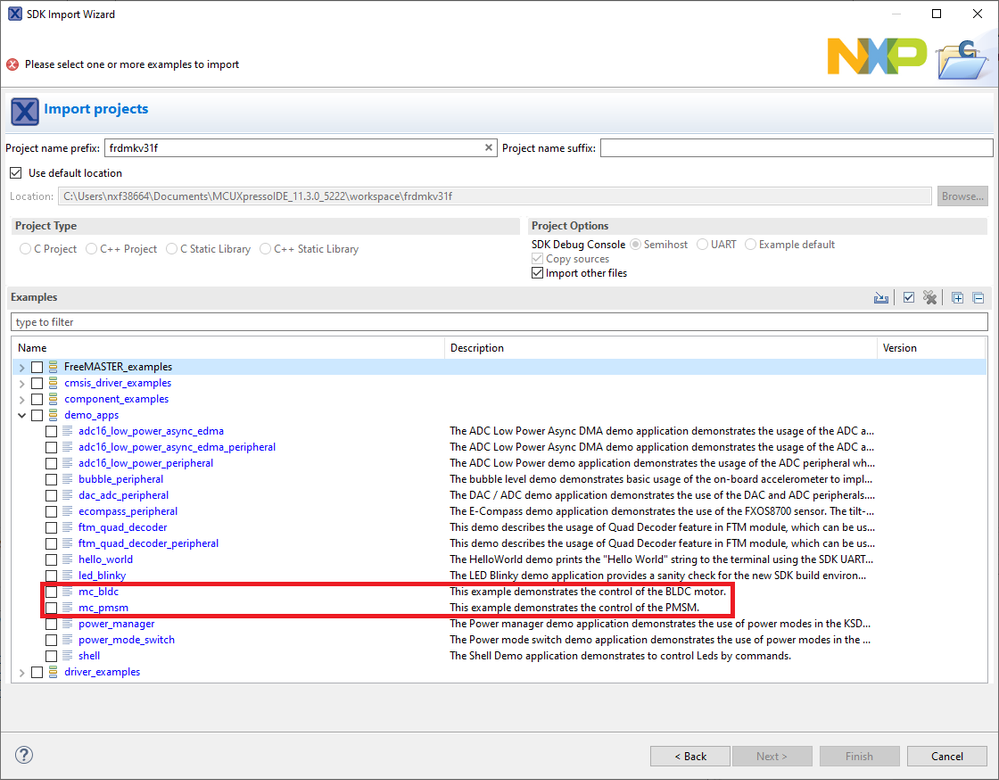Viewport: 999px width, 780px height.
Task: Toggle Use default location checkbox
Action: tap(16, 173)
